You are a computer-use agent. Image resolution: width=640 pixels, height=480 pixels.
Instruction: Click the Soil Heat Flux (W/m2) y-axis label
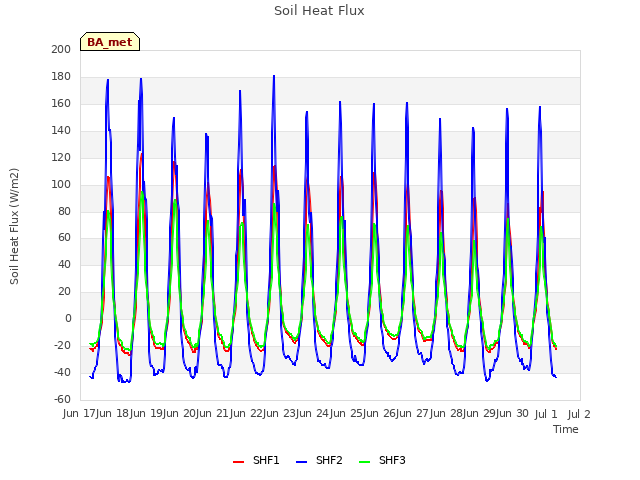tap(14, 226)
